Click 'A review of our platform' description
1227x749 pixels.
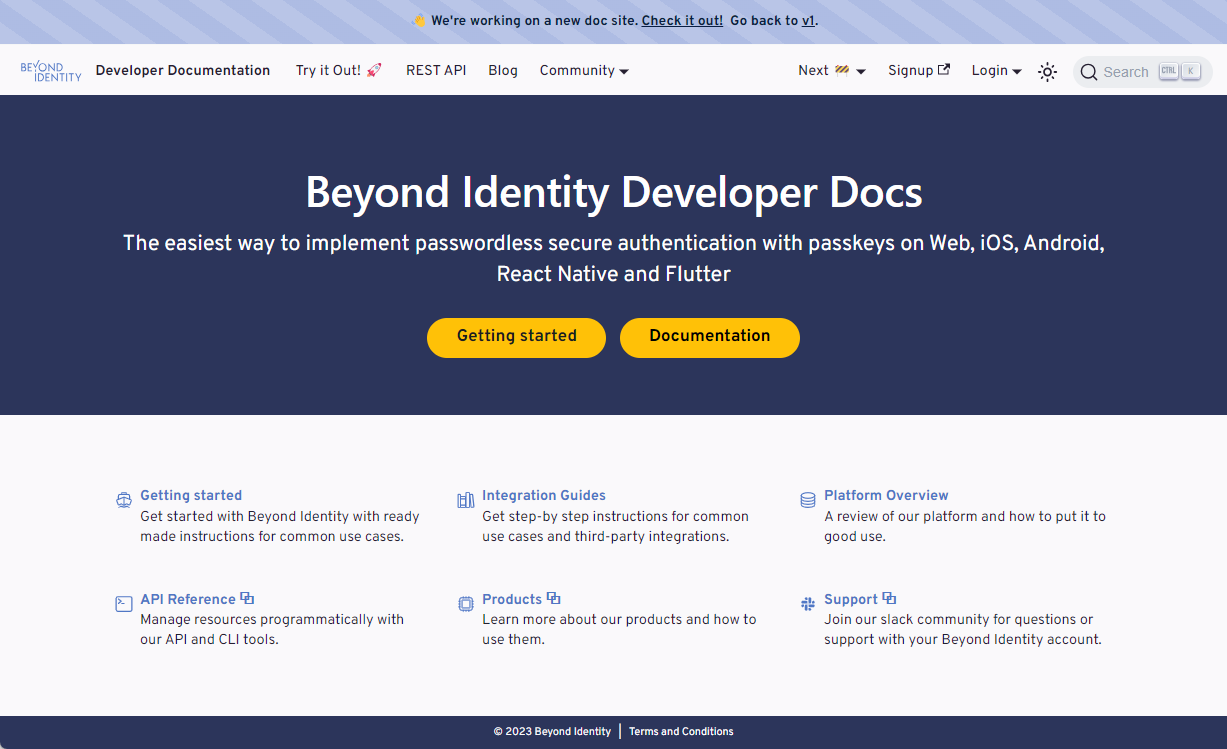pyautogui.click(x=965, y=526)
